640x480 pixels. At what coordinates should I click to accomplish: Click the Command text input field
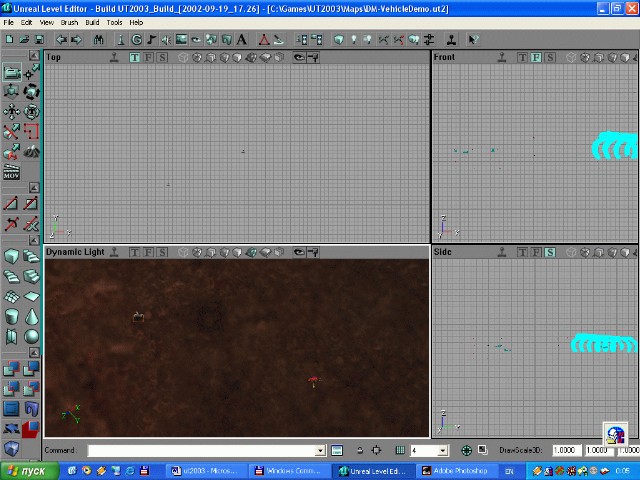202,450
